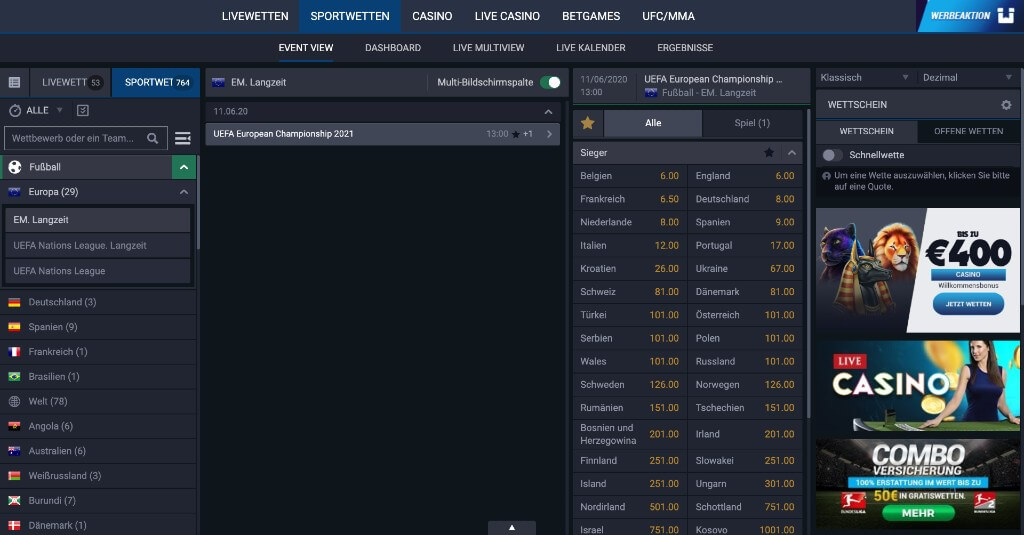Open the Live Casino banner
The image size is (1024, 535).
pos(918,385)
